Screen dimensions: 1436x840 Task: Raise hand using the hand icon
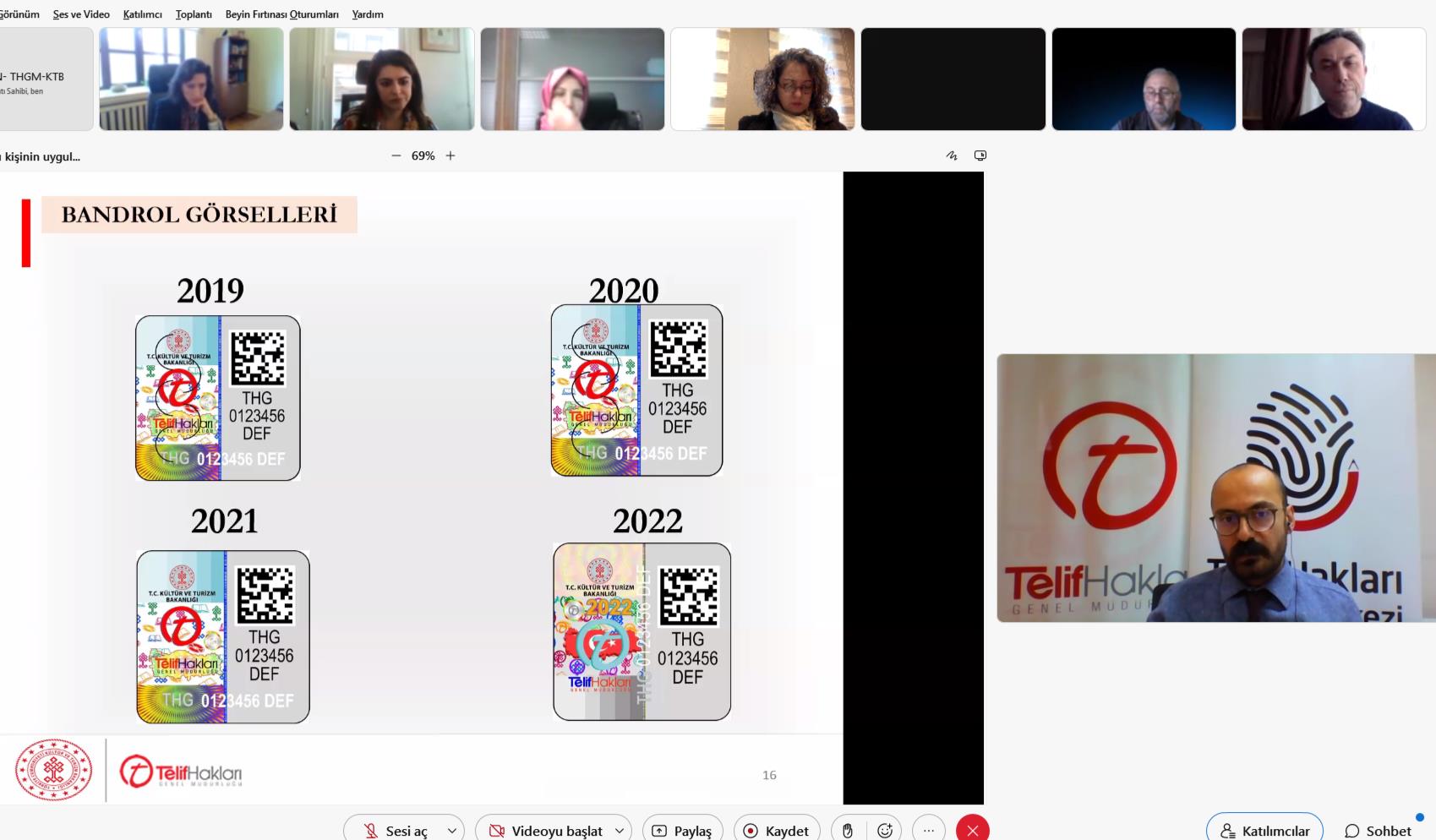848,831
